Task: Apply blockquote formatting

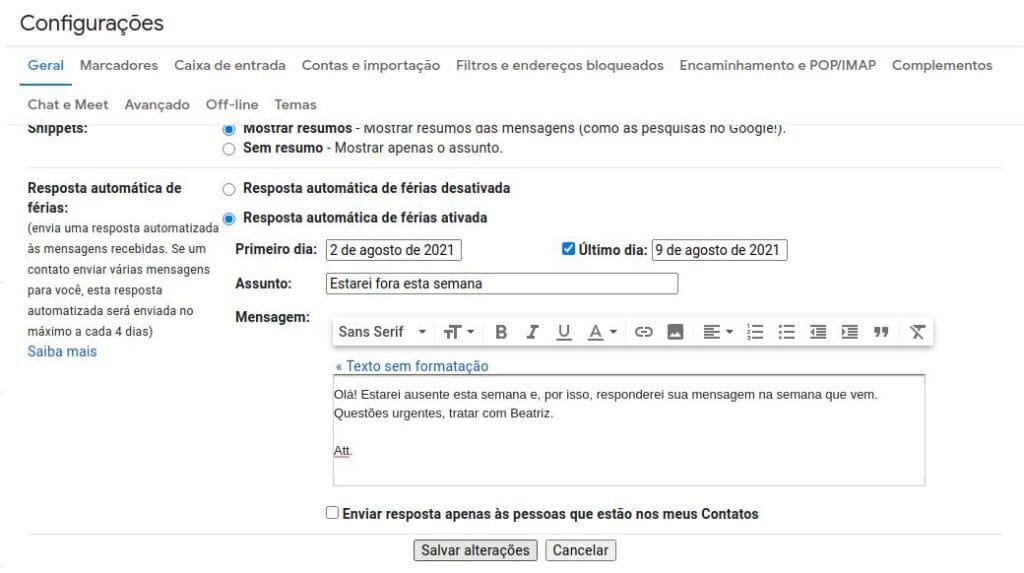Action: 881,332
